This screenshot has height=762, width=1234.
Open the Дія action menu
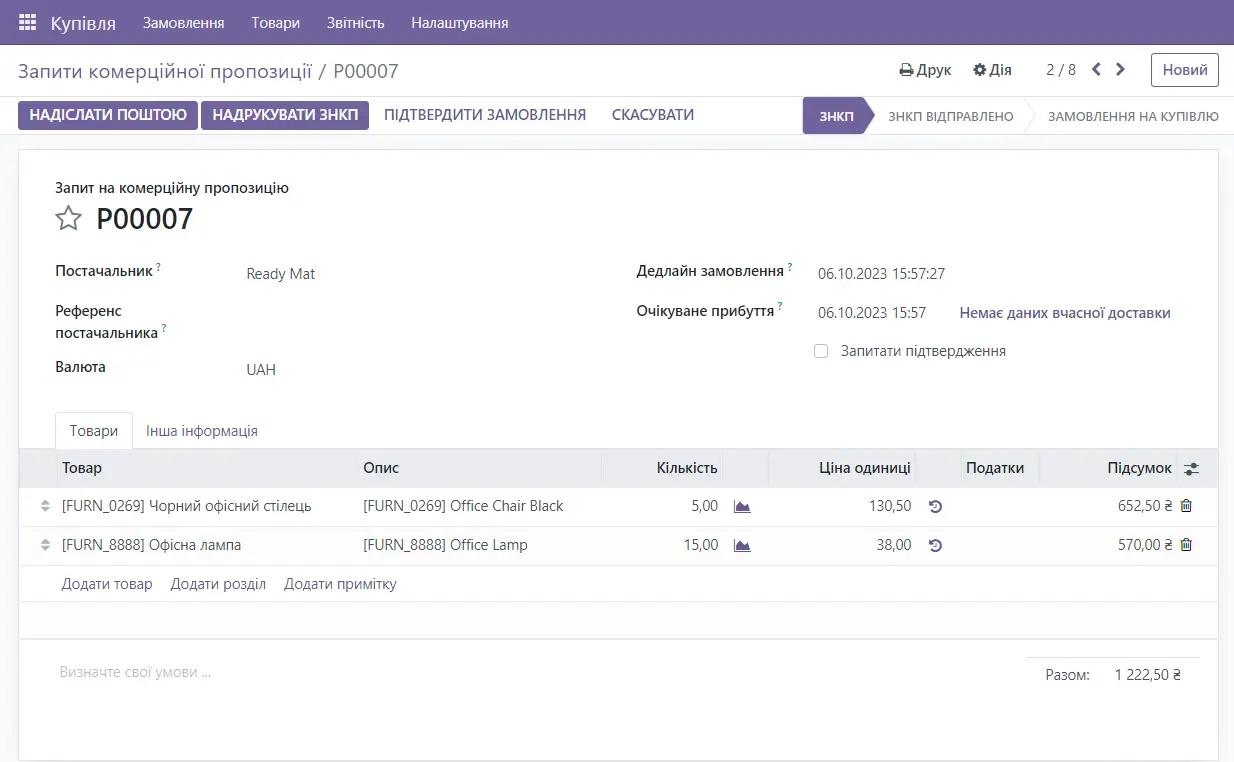click(x=992, y=70)
